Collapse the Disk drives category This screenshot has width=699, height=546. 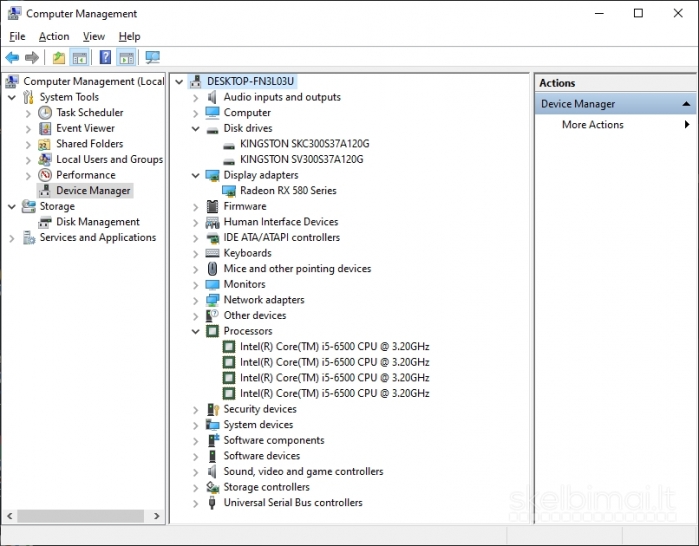tap(195, 129)
